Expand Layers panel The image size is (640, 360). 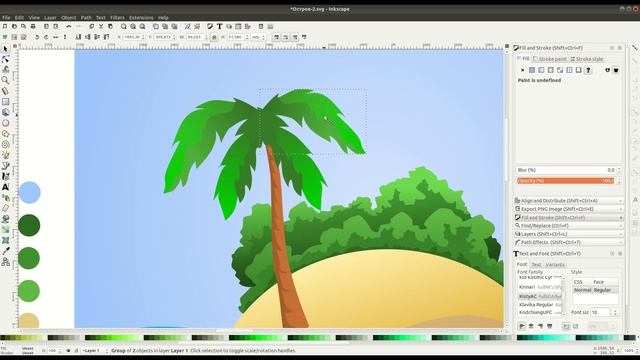(569, 234)
